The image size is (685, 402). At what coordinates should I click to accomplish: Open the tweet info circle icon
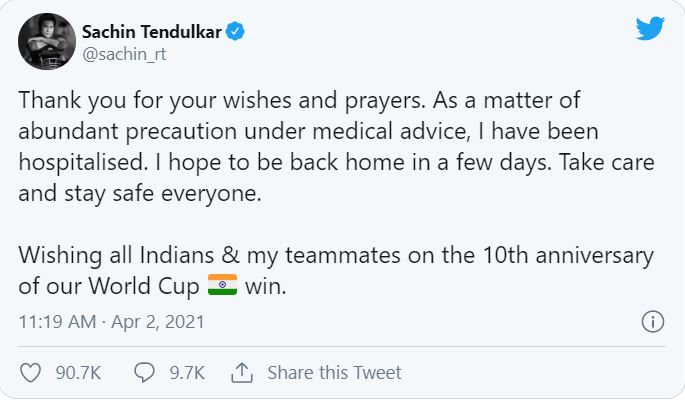click(x=653, y=322)
